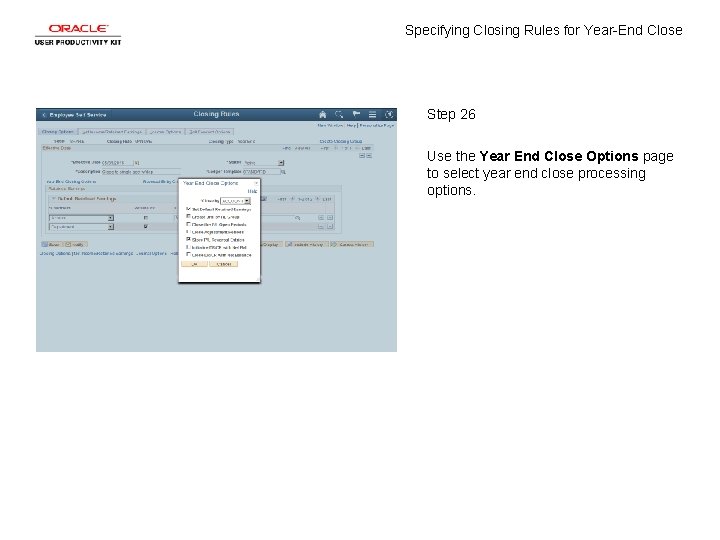Delete the effective-dated row with minus icon
The height and width of the screenshot is (540, 720).
tap(369, 156)
